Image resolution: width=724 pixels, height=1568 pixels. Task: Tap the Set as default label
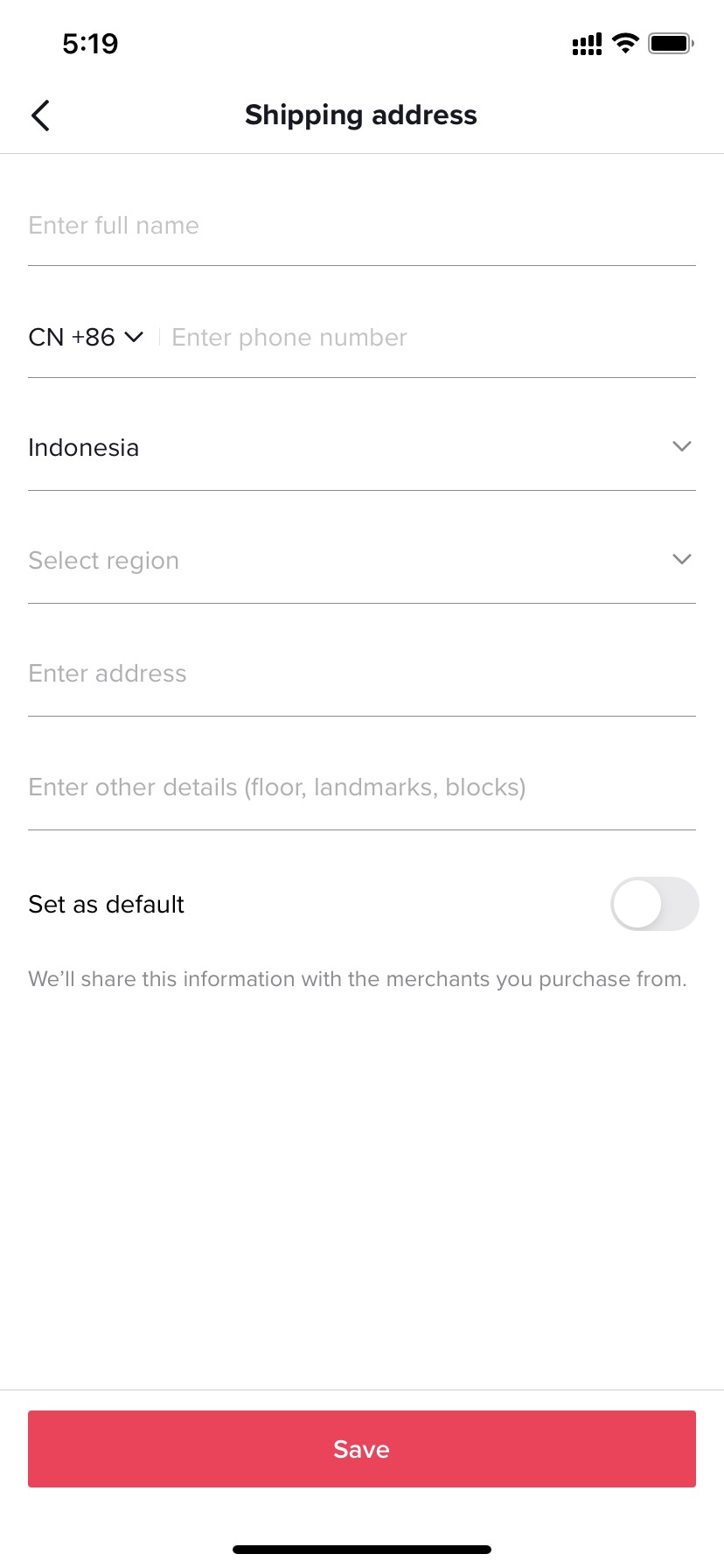[x=107, y=904]
